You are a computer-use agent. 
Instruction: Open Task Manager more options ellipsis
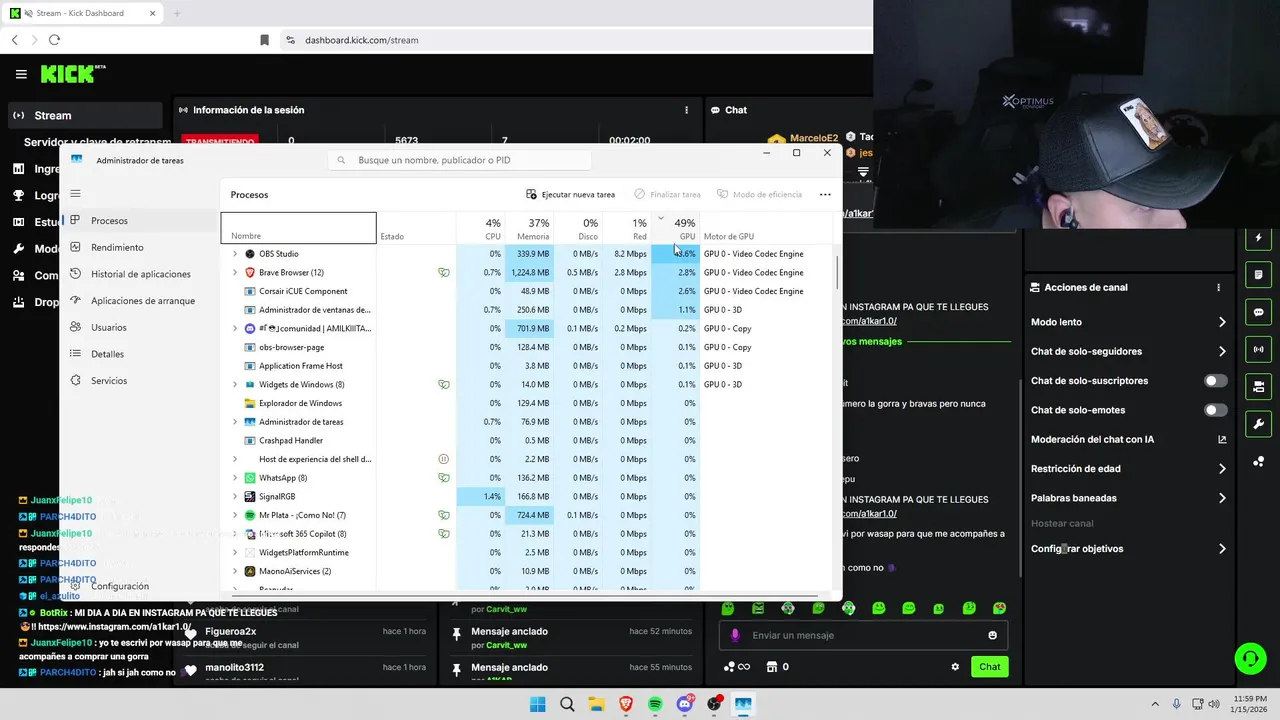click(x=825, y=194)
